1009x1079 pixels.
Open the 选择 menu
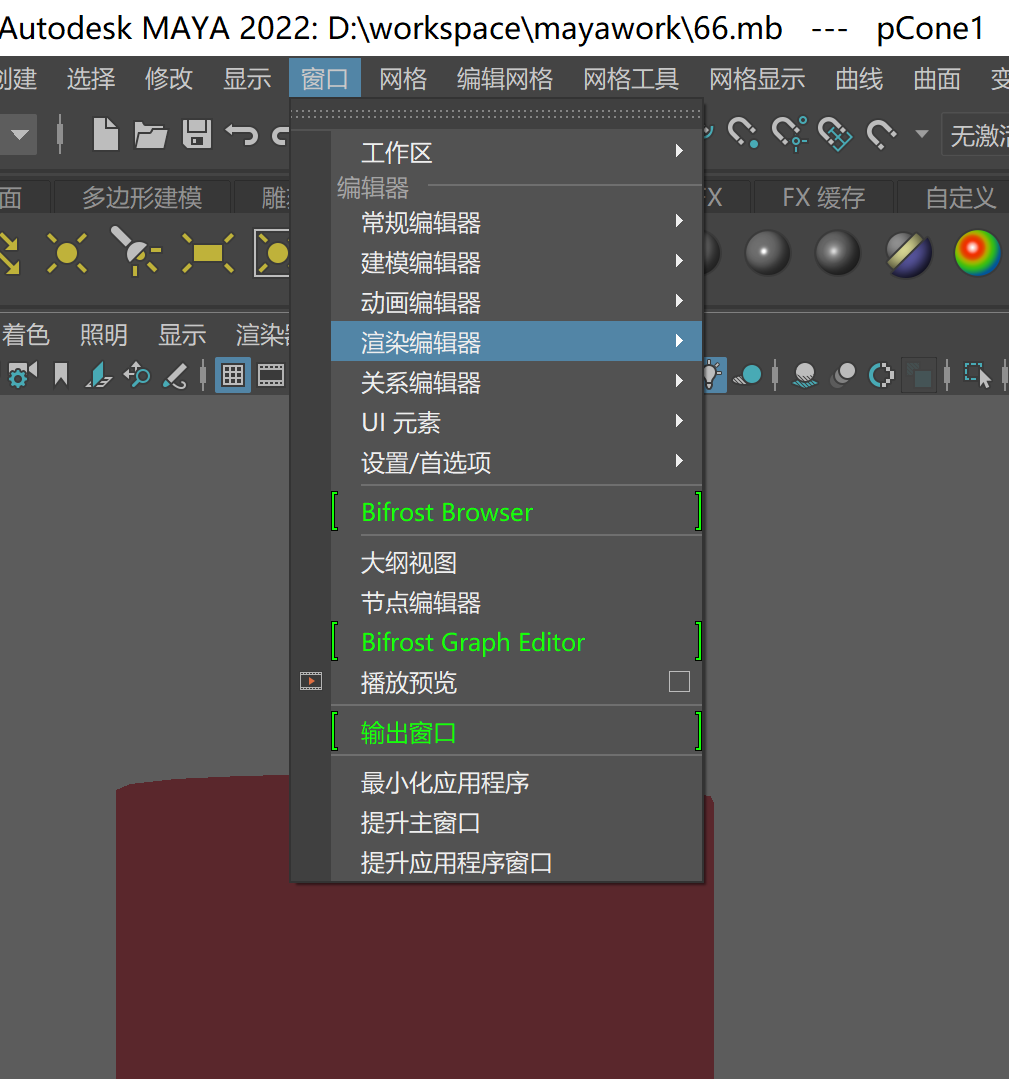pos(92,79)
